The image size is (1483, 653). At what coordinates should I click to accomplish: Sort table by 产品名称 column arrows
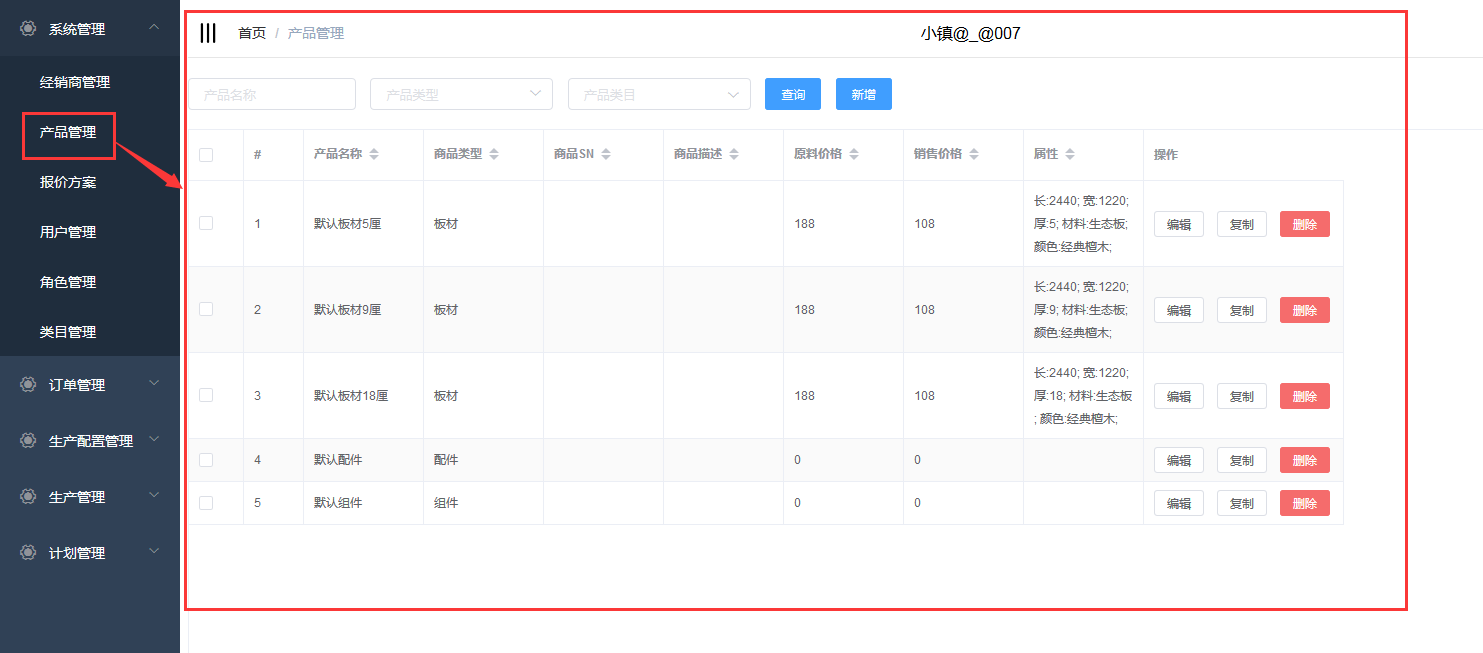coord(374,155)
